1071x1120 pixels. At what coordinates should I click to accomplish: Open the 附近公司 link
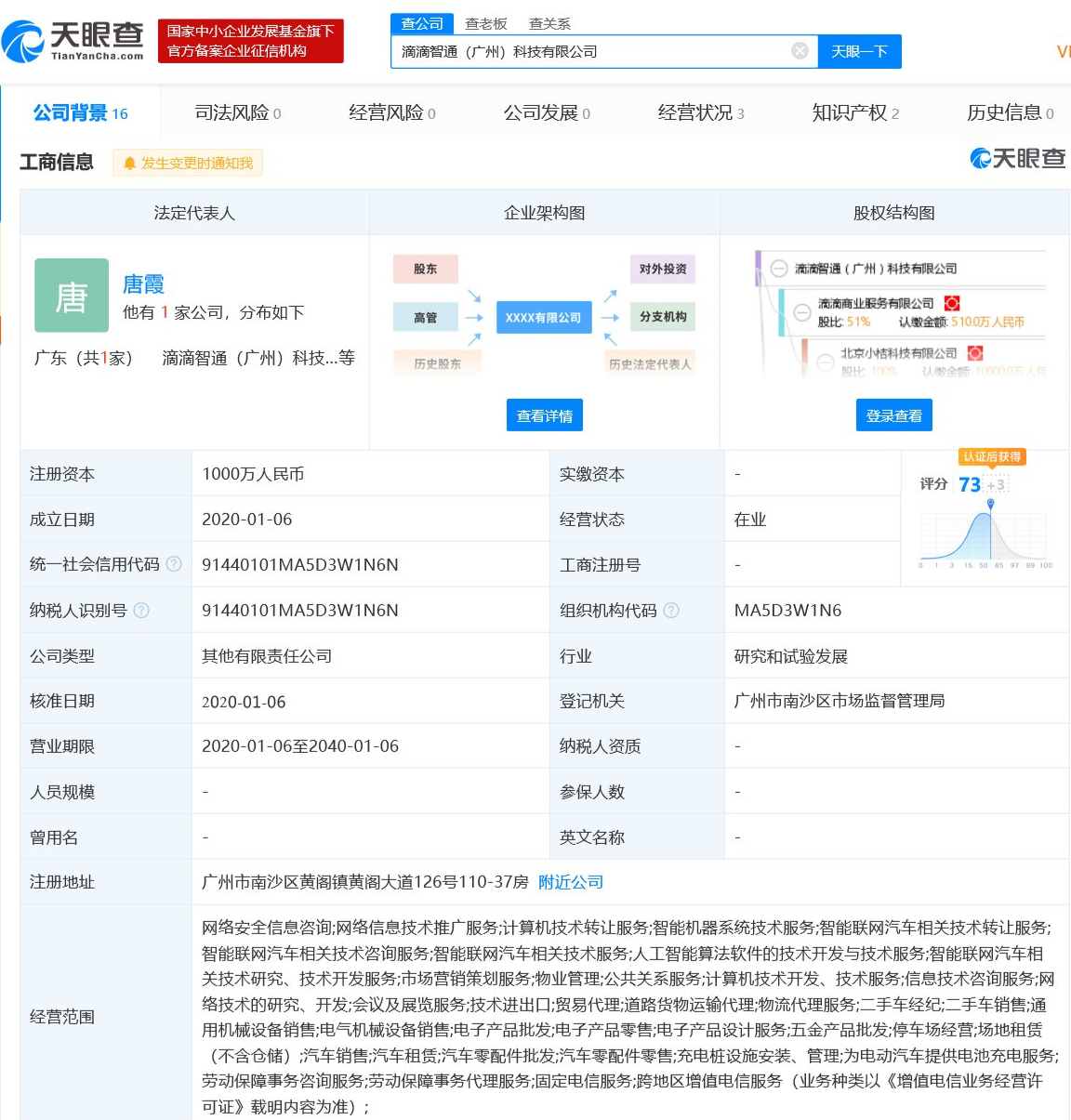point(571,882)
